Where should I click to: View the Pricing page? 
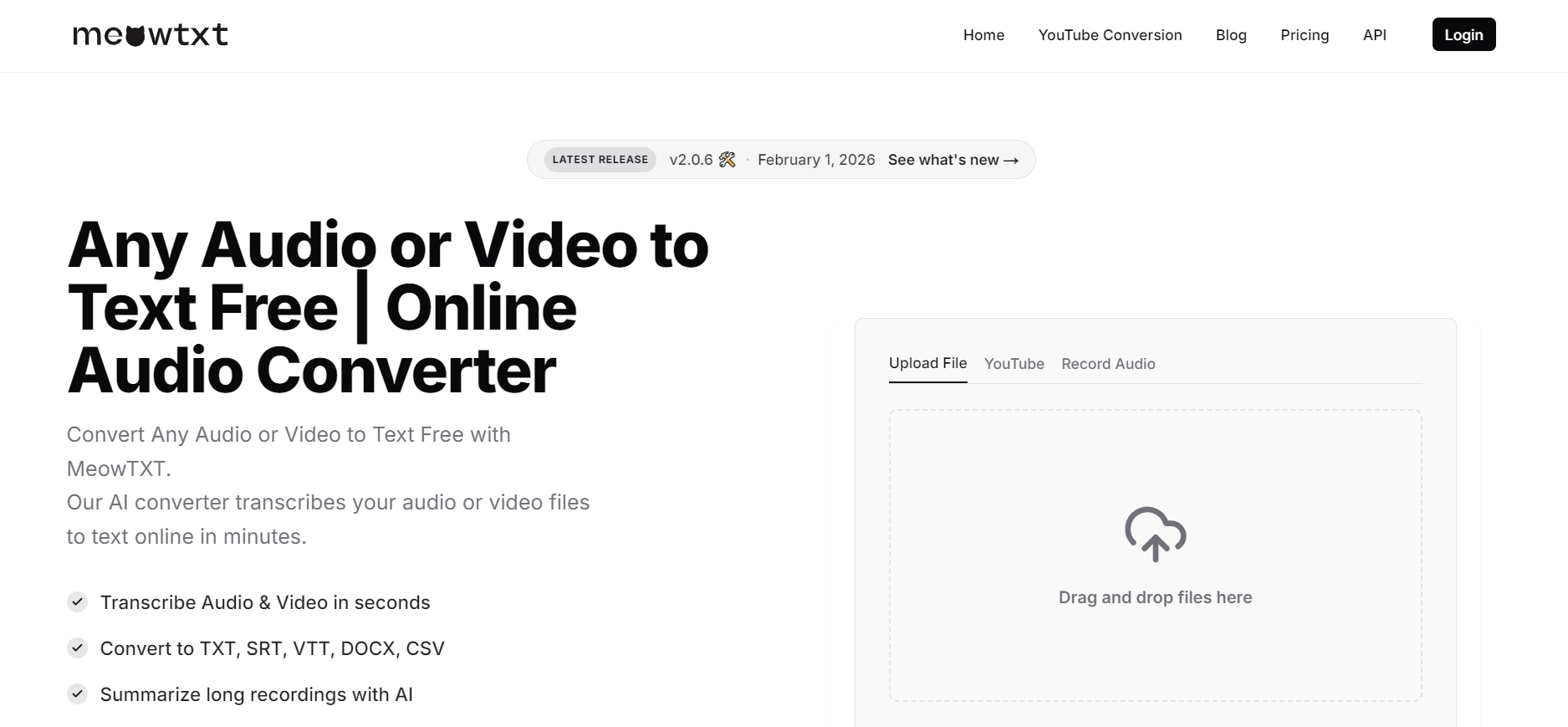[1305, 35]
